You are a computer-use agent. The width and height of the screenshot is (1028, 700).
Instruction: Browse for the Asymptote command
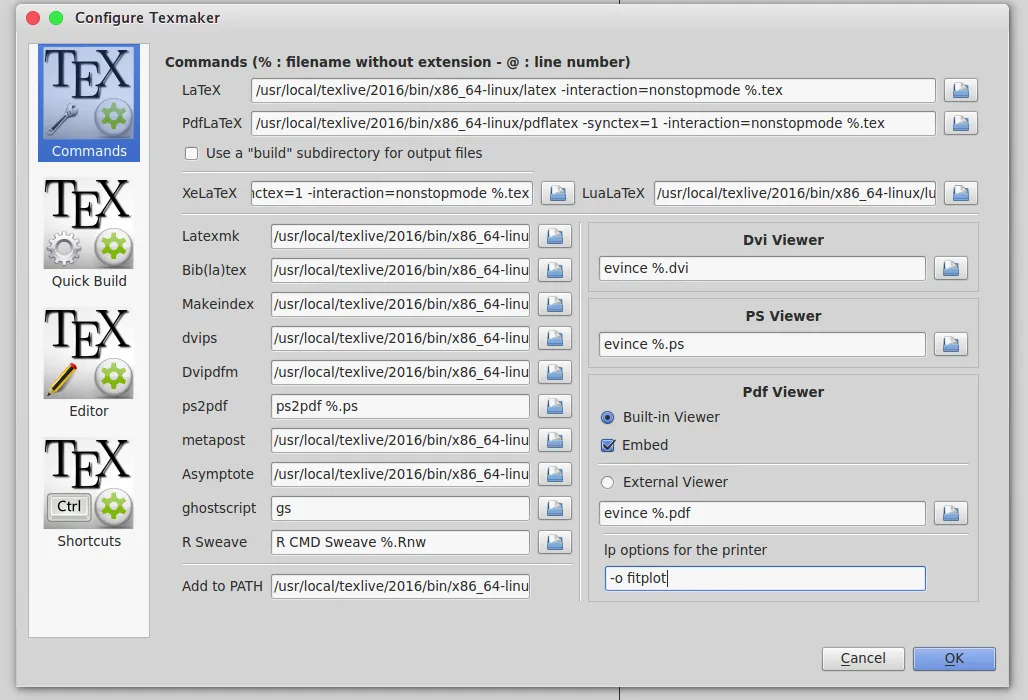(555, 475)
